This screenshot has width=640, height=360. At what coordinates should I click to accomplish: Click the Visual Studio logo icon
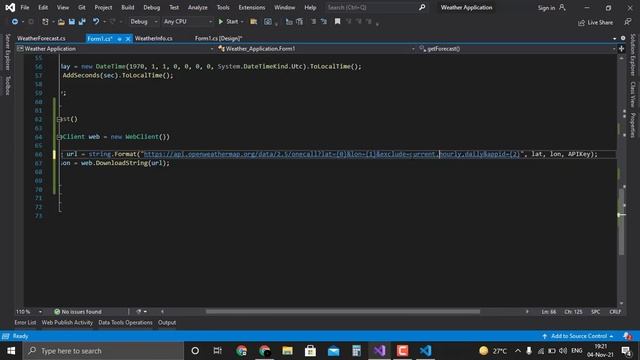pos(10,7)
